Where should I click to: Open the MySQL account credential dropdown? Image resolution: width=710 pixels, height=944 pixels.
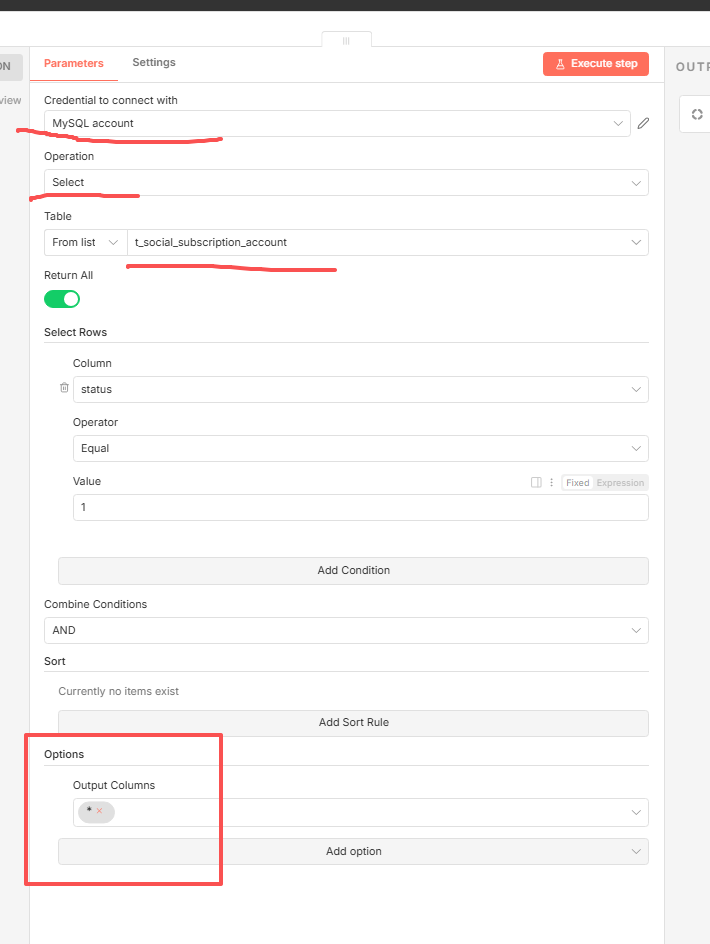[337, 123]
